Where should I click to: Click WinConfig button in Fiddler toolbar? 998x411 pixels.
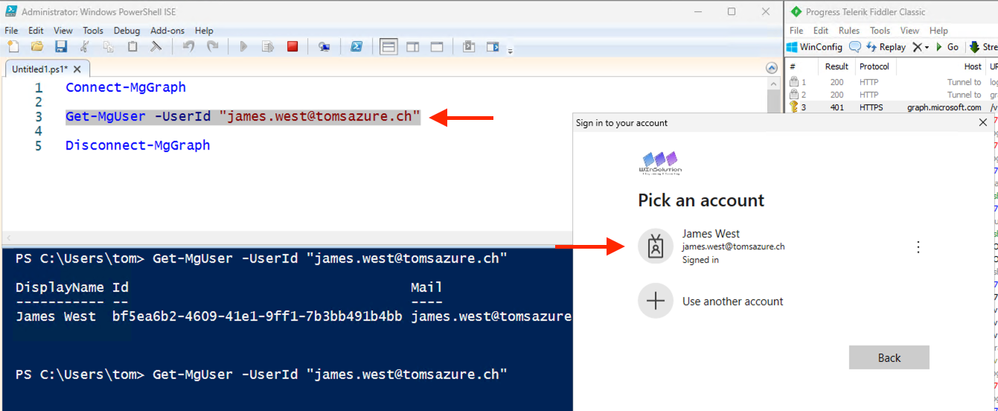click(815, 47)
